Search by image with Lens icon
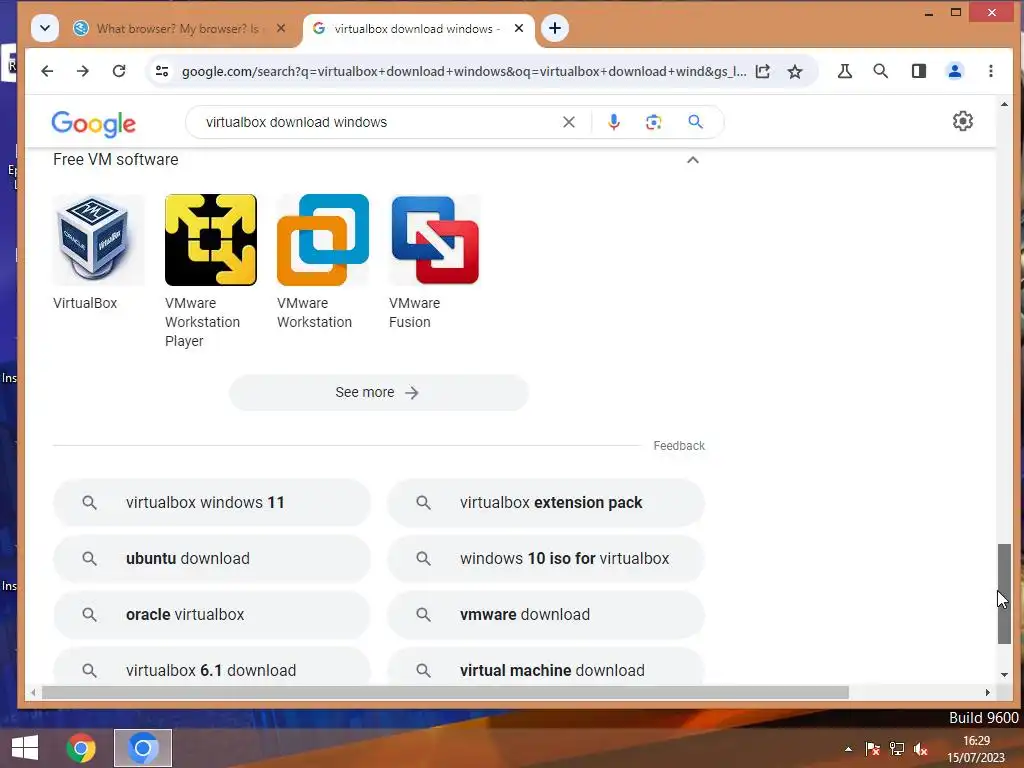 (654, 122)
